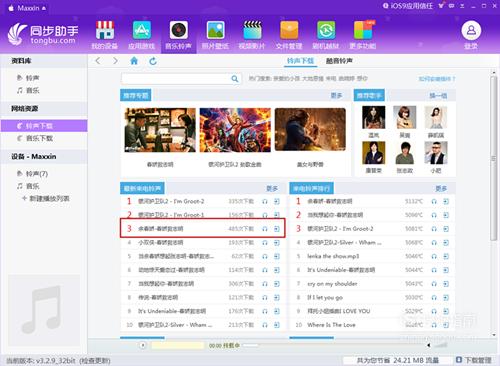Viewport: 500px width, 366px height.
Task: Click song 'Where Is The Love'
Action: pyautogui.click(x=331, y=325)
